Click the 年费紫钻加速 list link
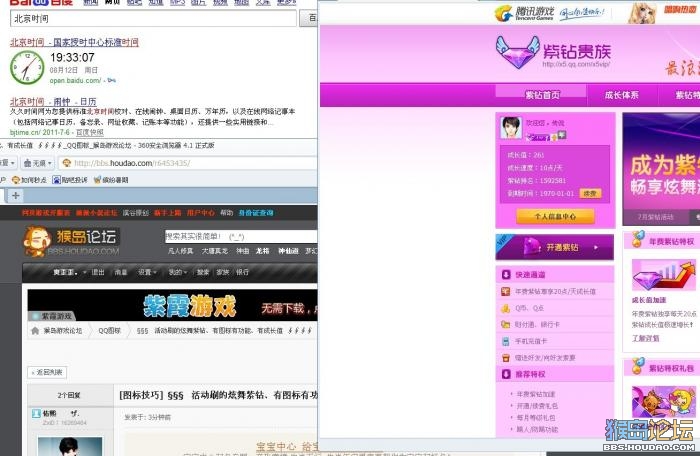 coord(536,394)
